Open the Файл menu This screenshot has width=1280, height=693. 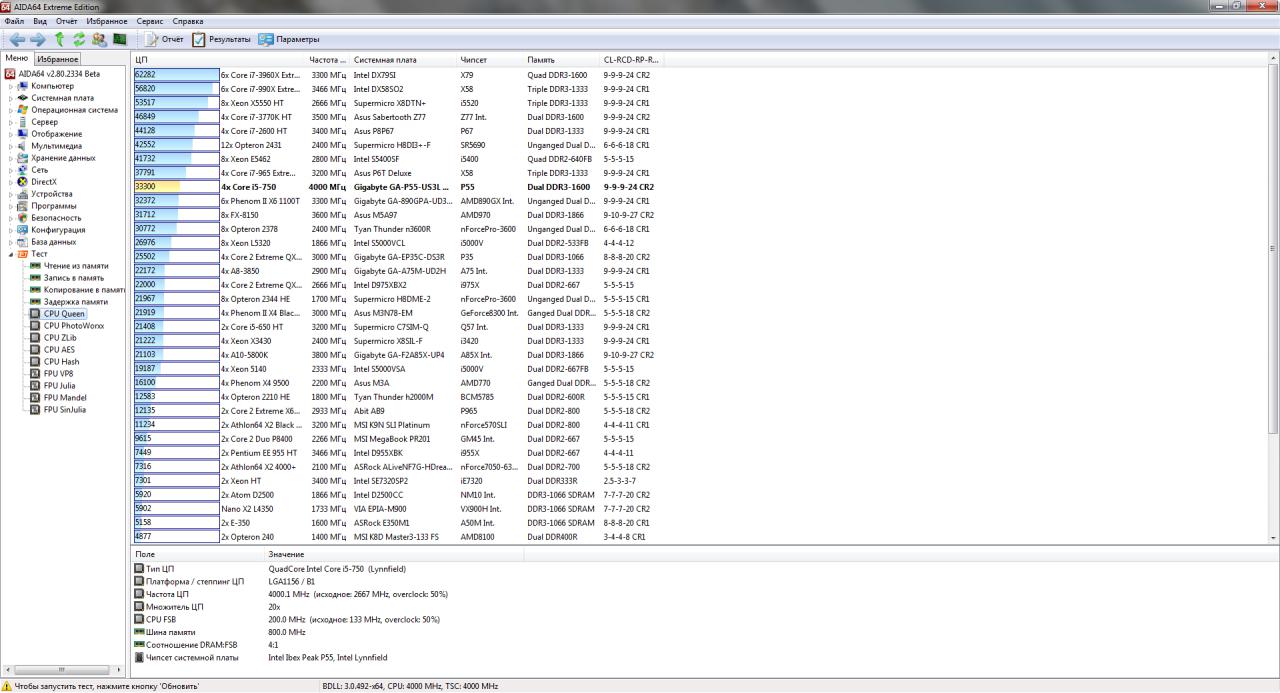14,21
